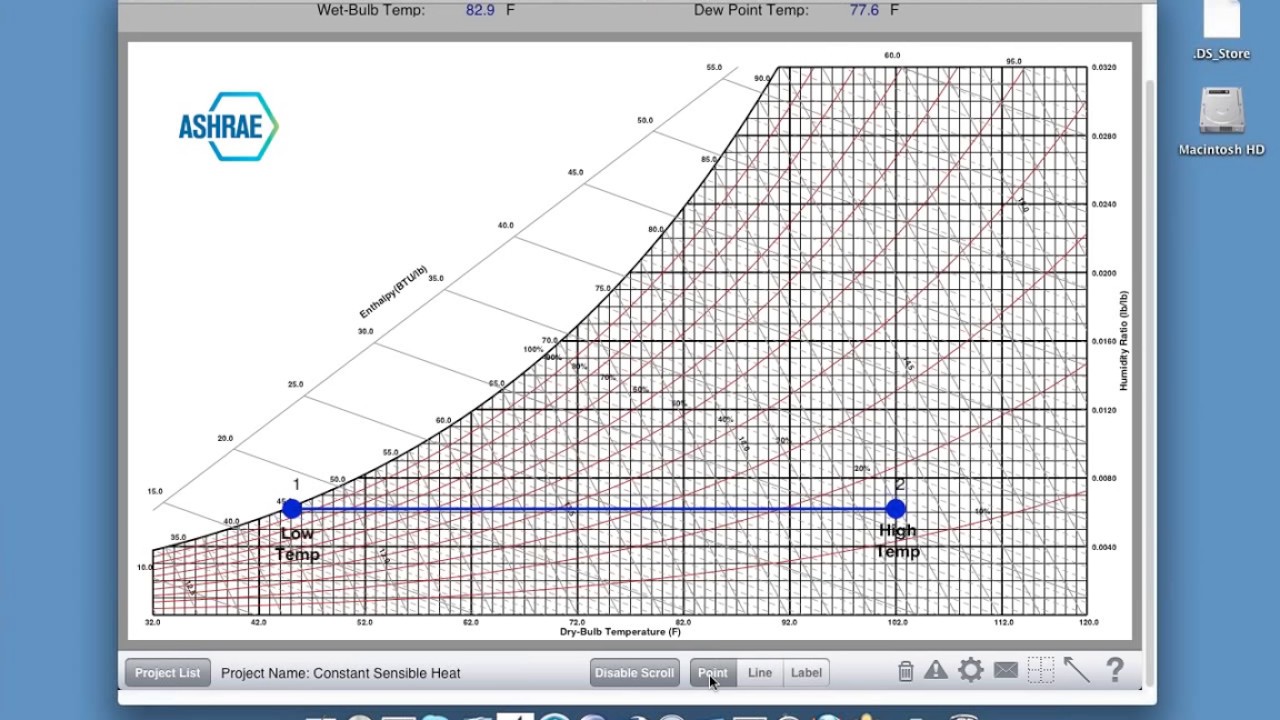Click the warning triangle alert icon
The image size is (1280, 720).
coord(936,670)
